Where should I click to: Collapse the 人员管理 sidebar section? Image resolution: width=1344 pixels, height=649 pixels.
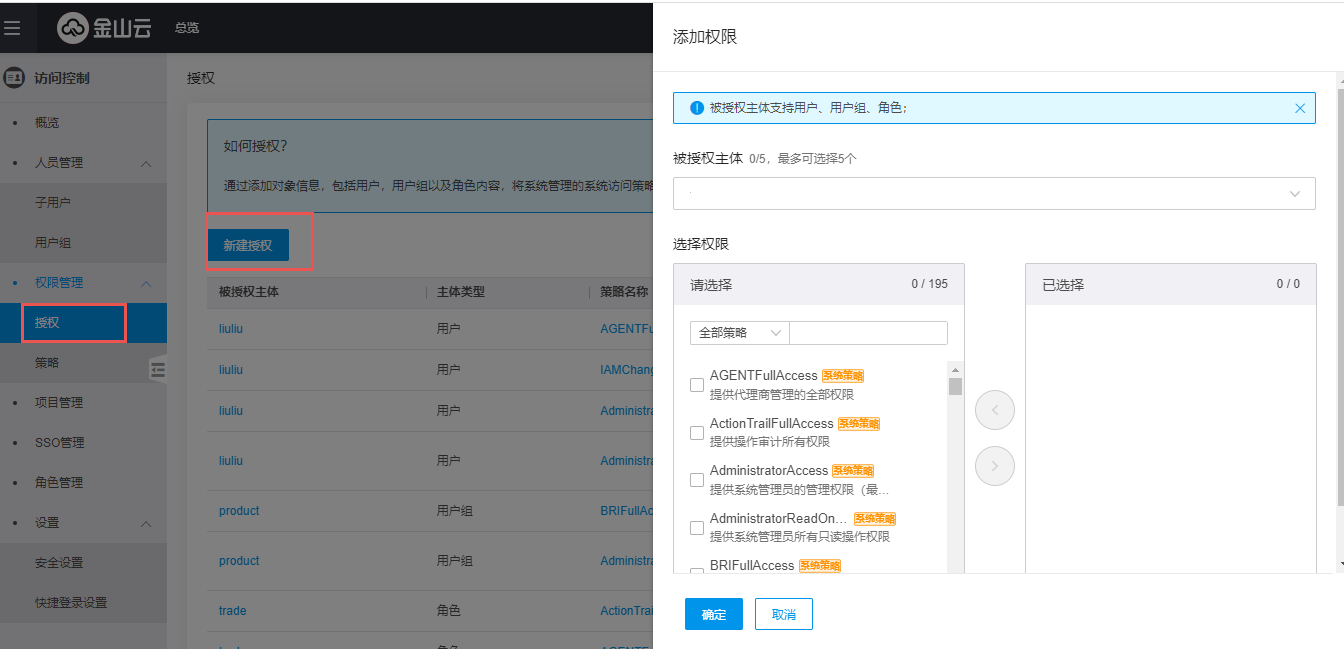pos(146,163)
